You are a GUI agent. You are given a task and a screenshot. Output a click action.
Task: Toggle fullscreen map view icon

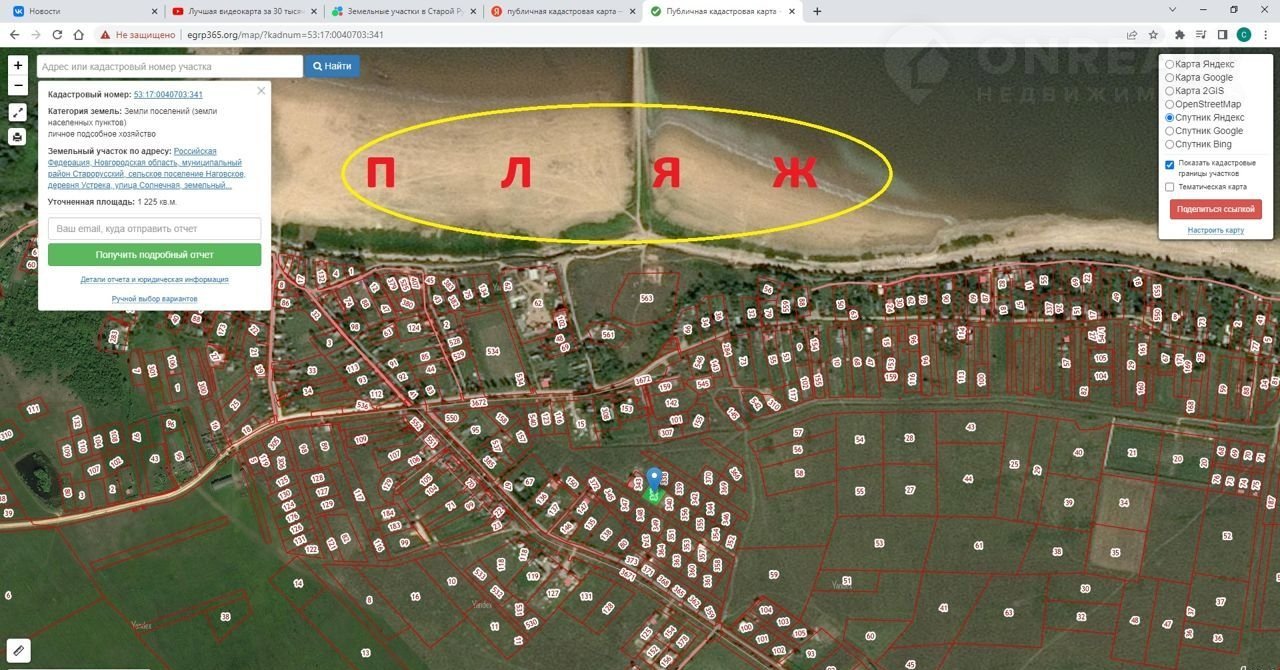(18, 112)
